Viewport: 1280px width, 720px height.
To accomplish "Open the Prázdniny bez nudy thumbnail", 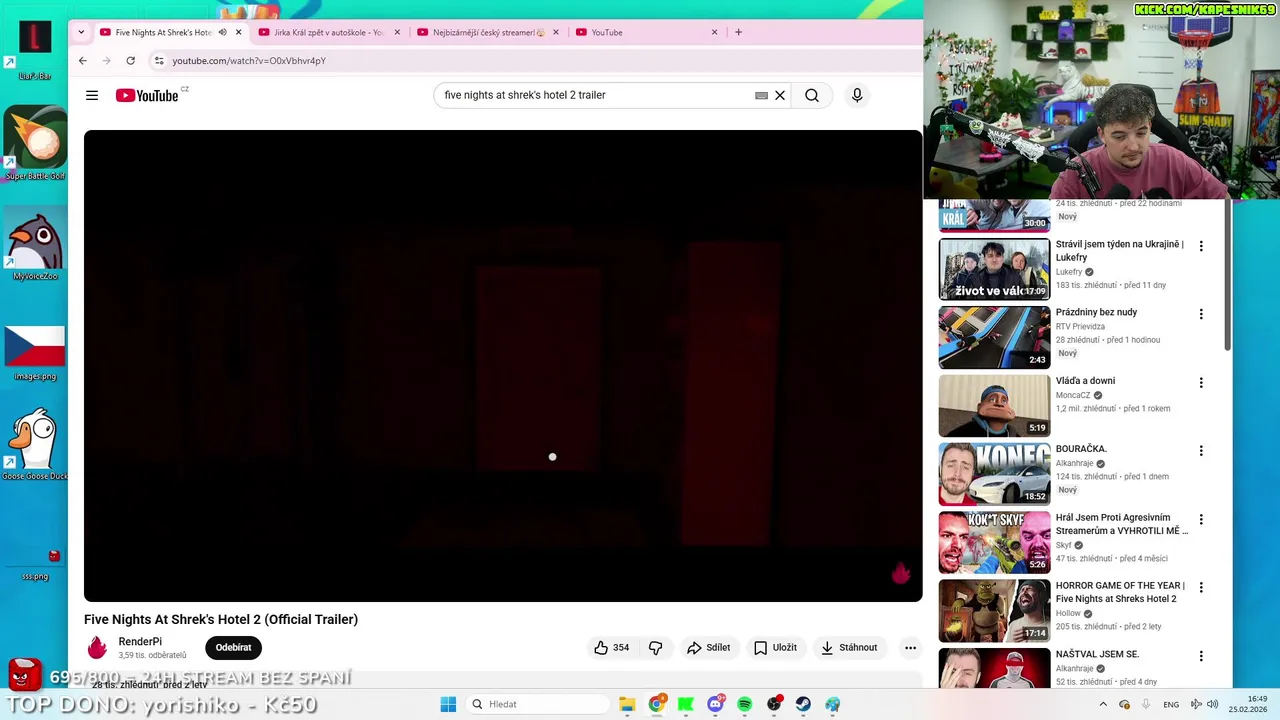I will pos(994,337).
